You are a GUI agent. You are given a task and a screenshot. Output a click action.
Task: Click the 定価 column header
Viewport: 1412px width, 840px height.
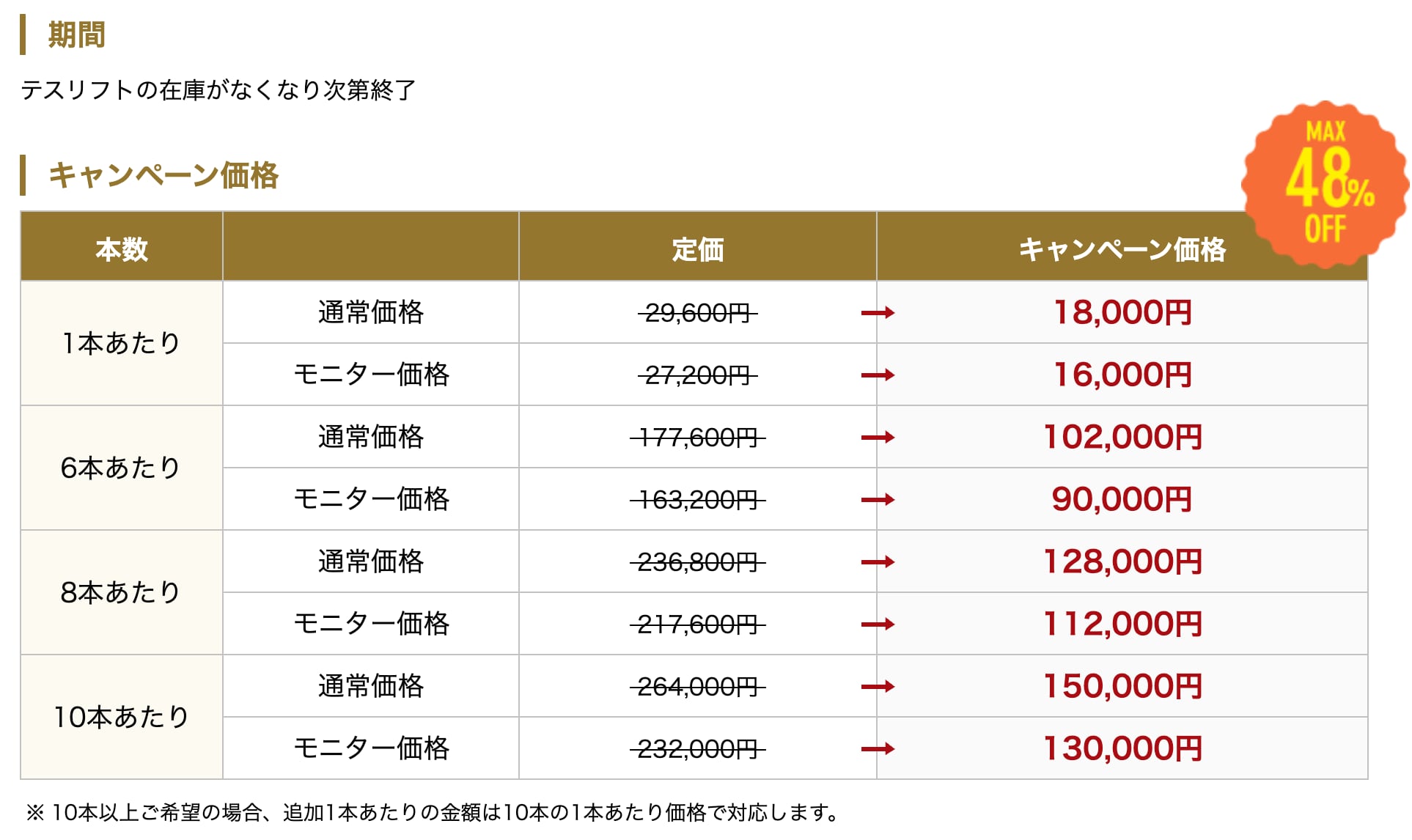click(697, 249)
